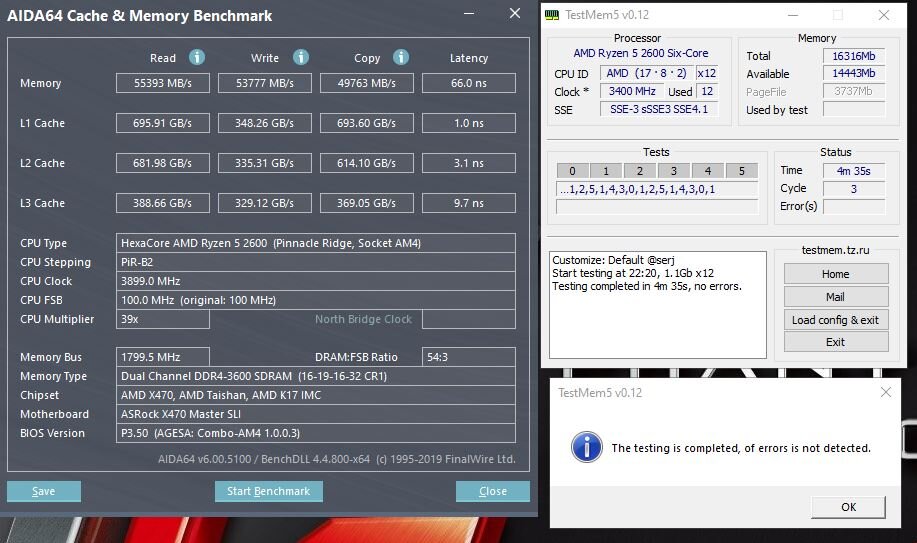The image size is (917, 543).
Task: Click the Chipset AMD X470 field
Action: click(316, 395)
